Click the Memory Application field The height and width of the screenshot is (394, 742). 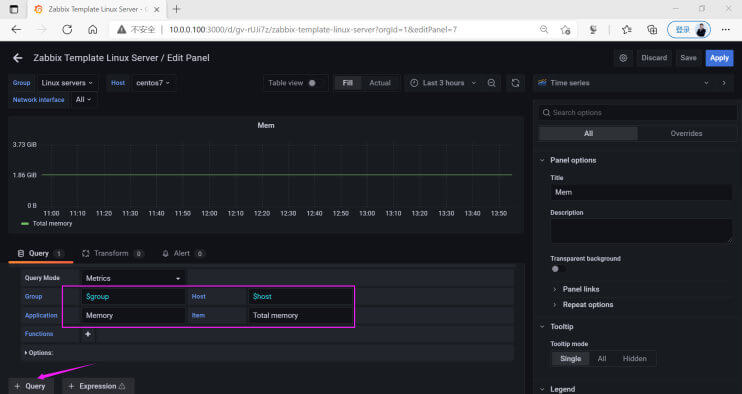coord(132,315)
